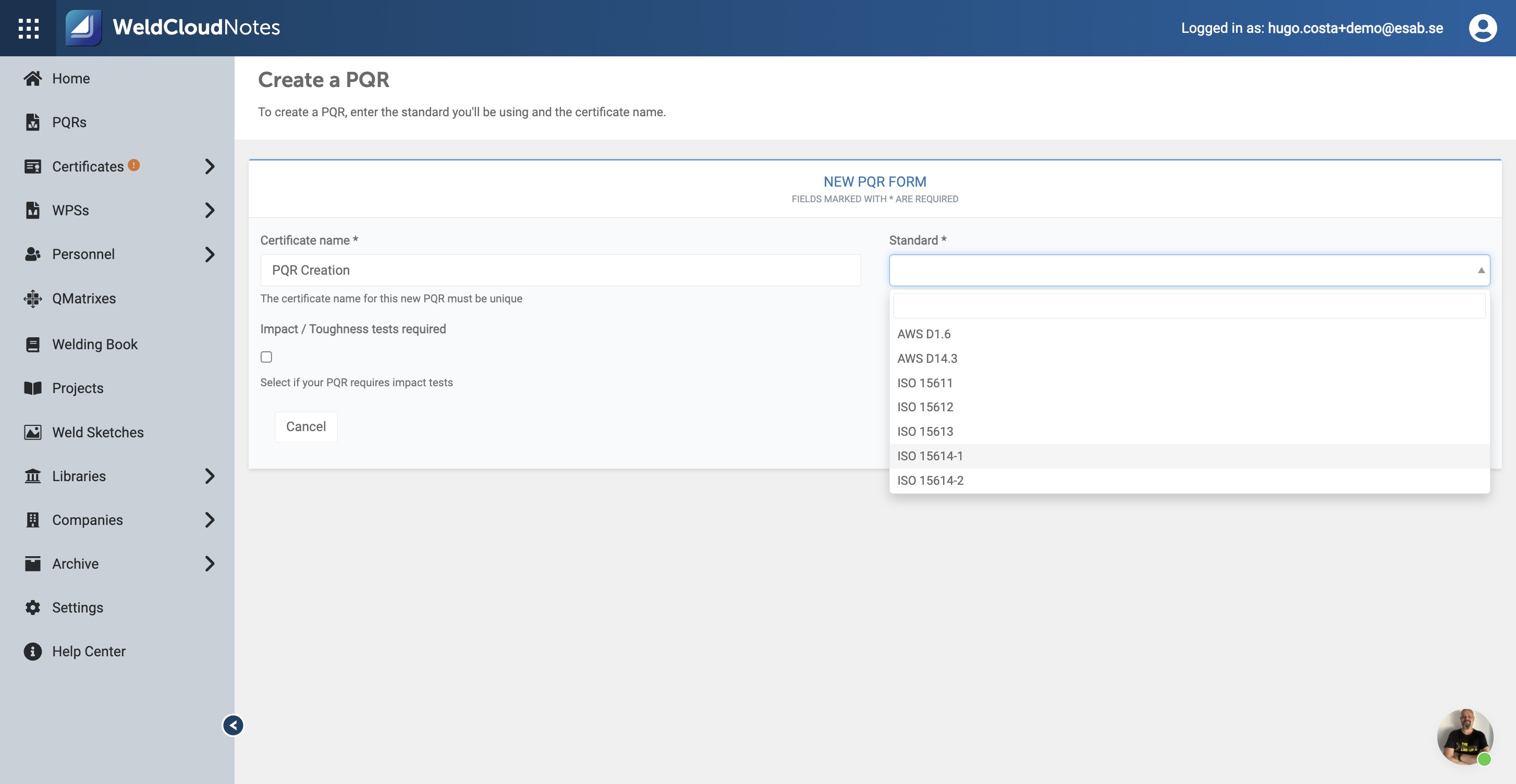Click the NEW PQR FORM heading

click(x=875, y=181)
